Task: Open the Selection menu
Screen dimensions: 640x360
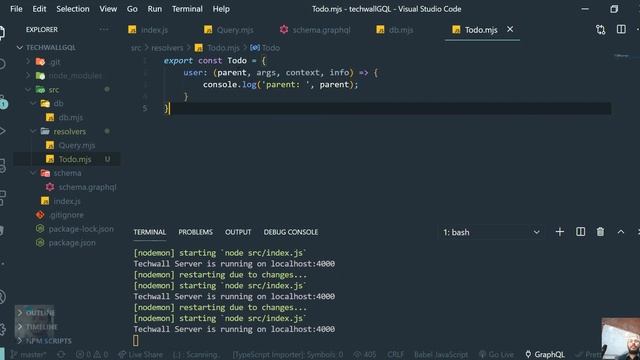Action: pyautogui.click(x=73, y=9)
